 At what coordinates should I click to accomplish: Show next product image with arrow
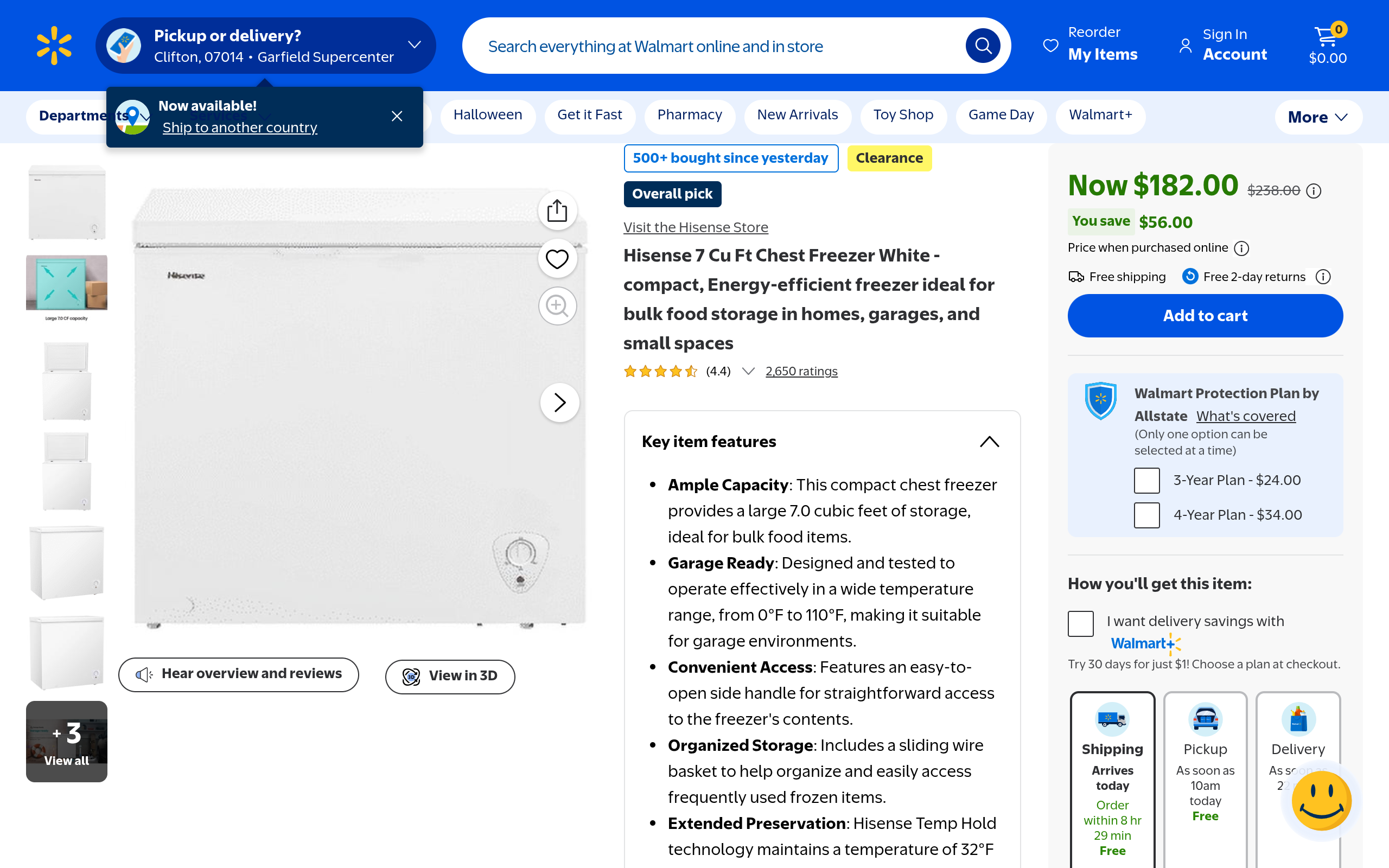coord(559,403)
